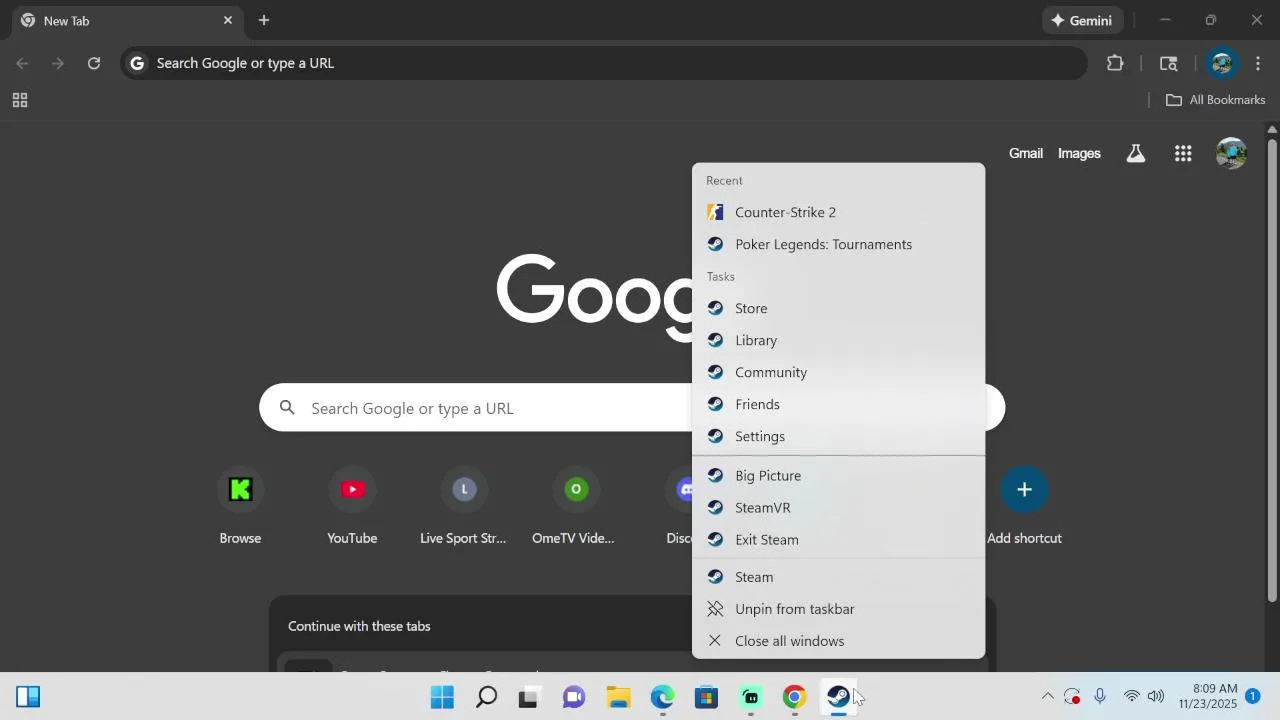Open the Widgets panel icon on the taskbar

28,697
